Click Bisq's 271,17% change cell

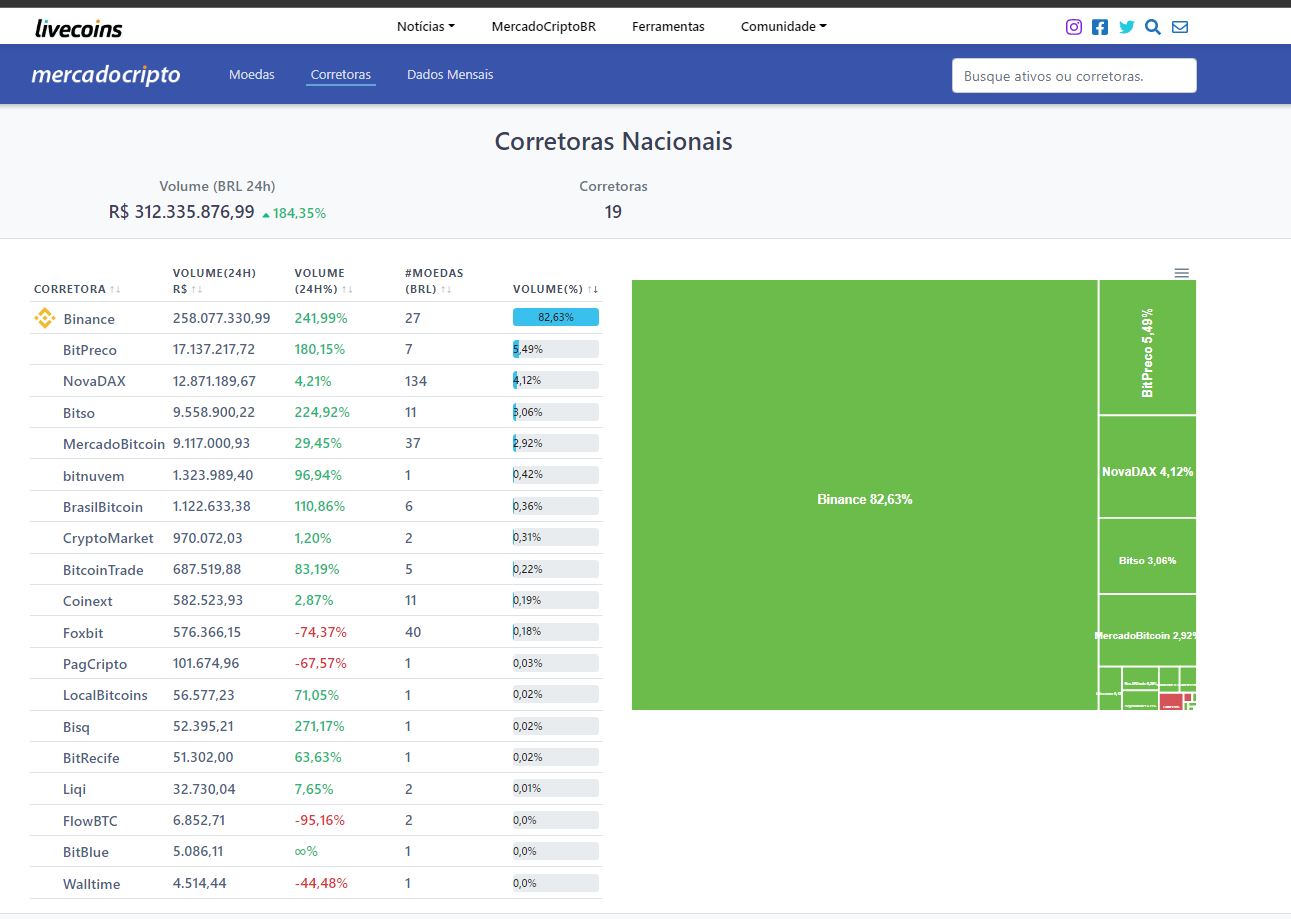320,726
